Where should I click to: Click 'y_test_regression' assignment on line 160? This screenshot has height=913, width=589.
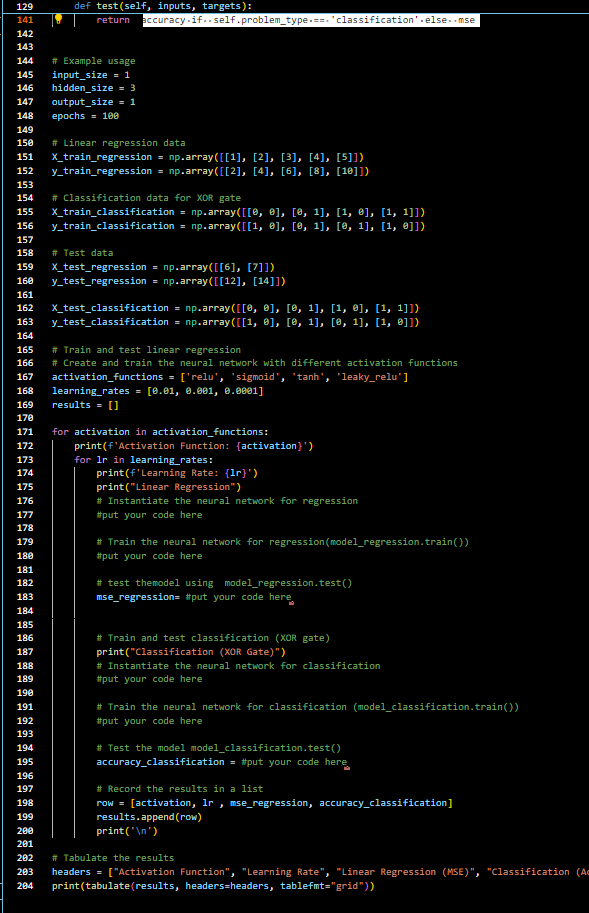pos(169,281)
